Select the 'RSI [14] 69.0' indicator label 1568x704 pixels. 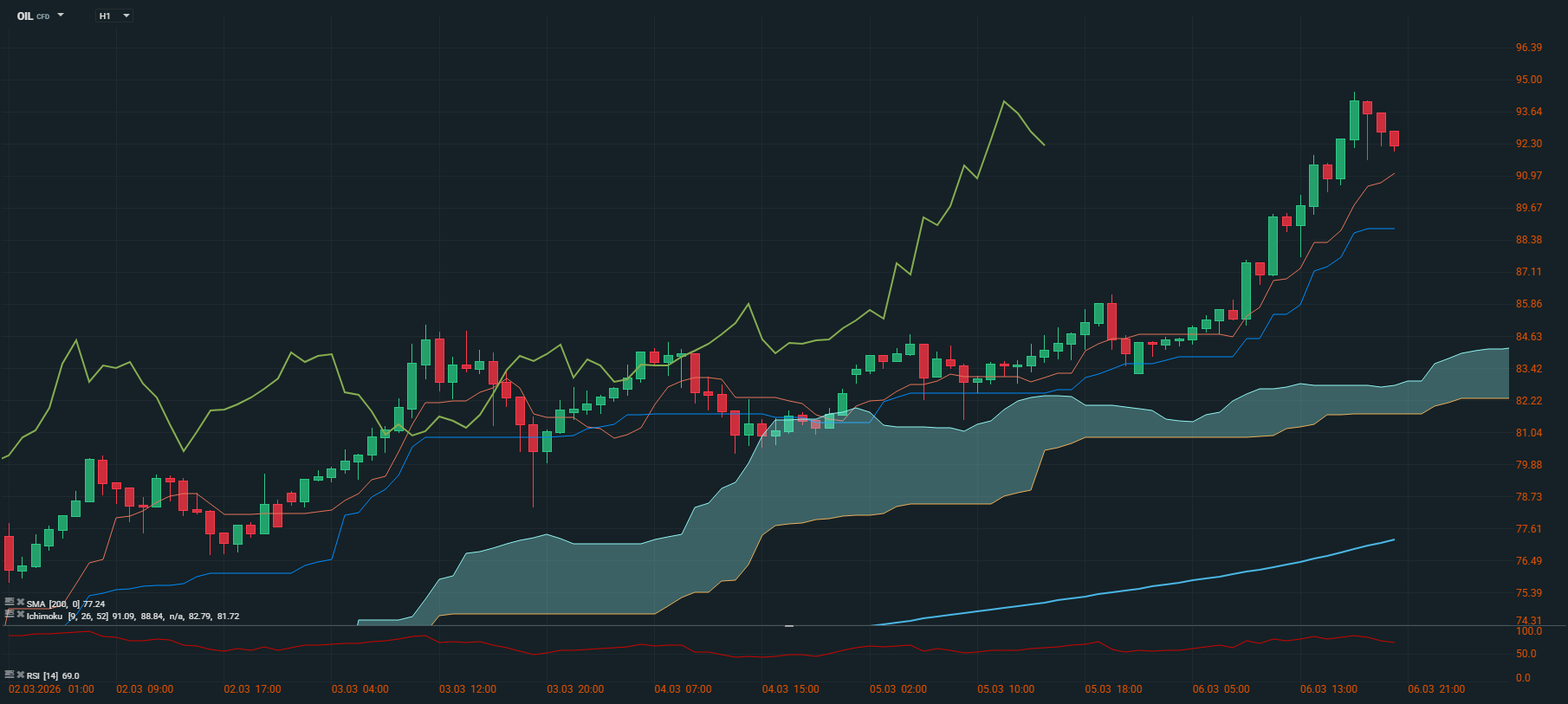53,675
